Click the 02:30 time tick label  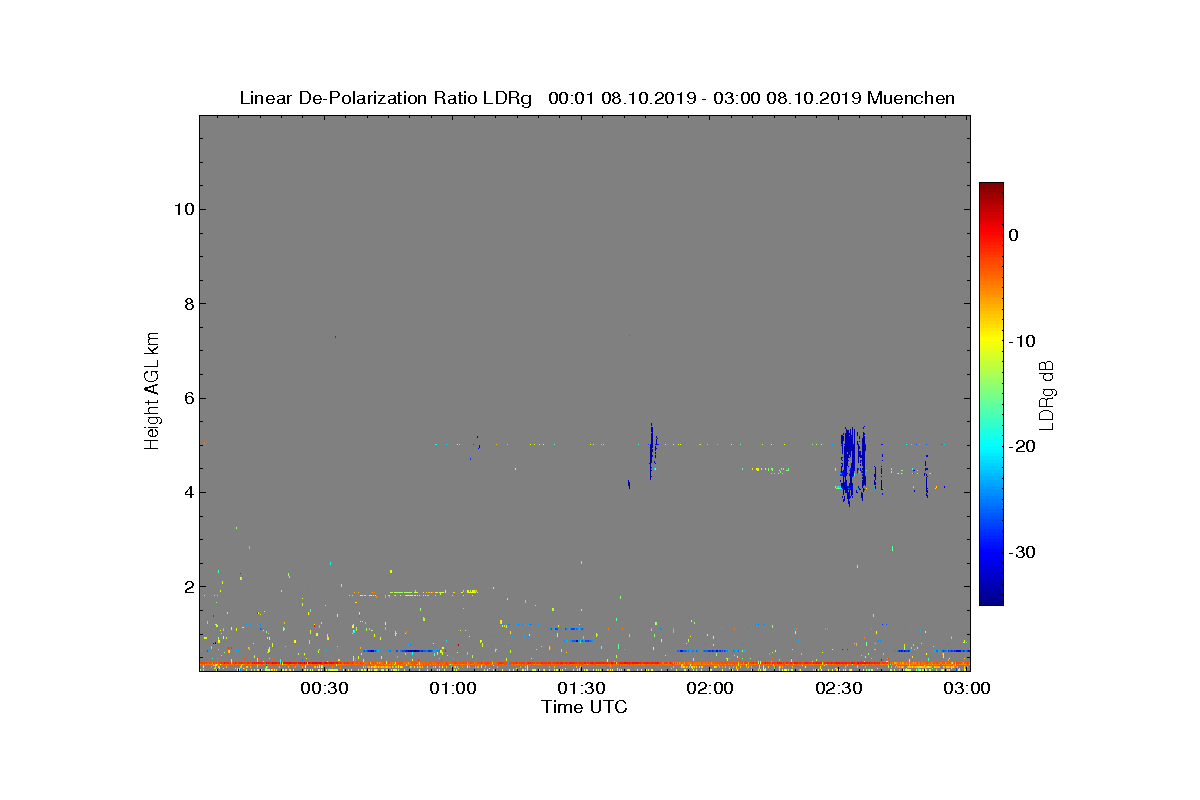click(x=839, y=689)
